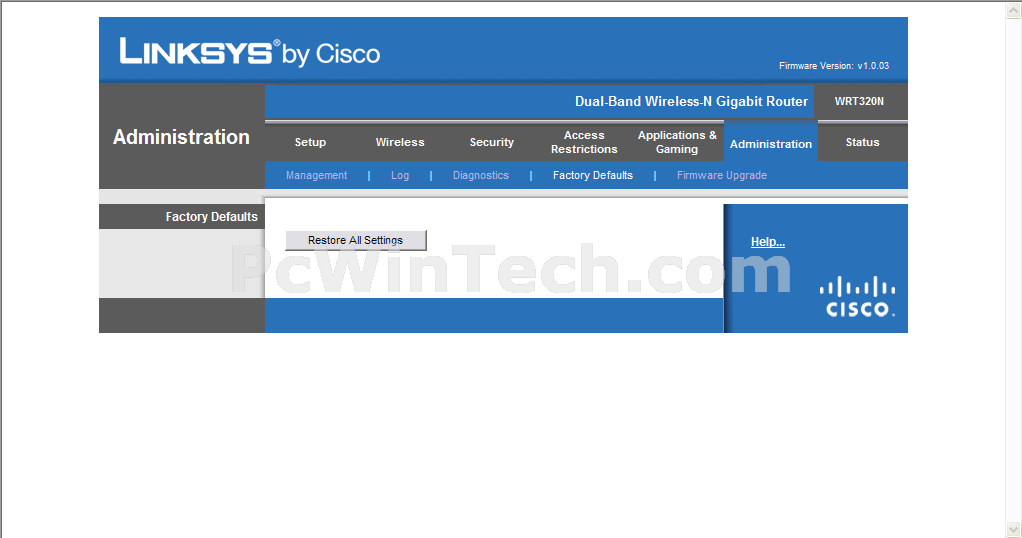Click the Restore All Settings button
This screenshot has width=1022, height=538.
click(356, 240)
